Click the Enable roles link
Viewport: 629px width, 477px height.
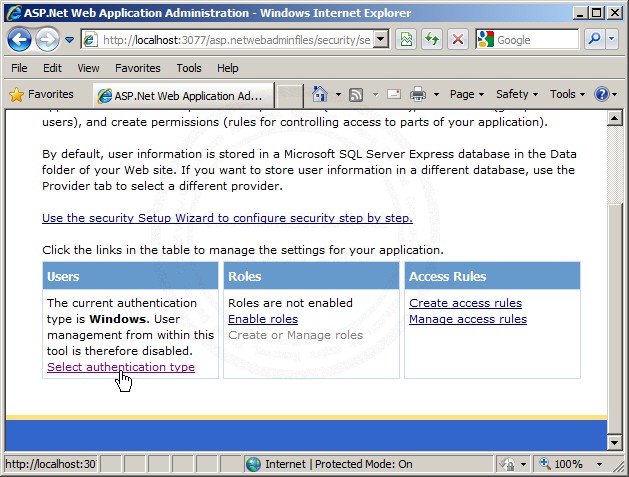[x=263, y=319]
